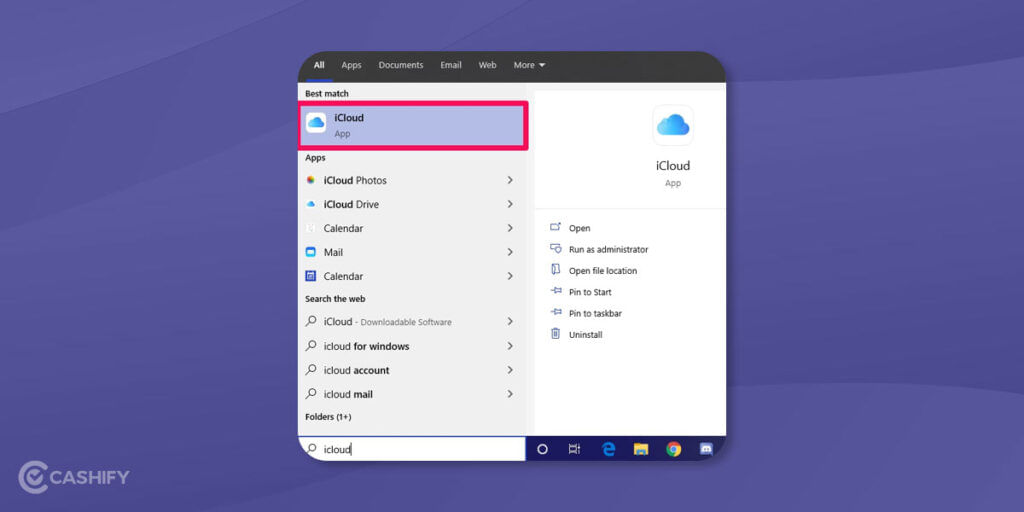Viewport: 1024px width, 512px height.
Task: Click magnifier icon beside icloud for windows
Action: [312, 345]
